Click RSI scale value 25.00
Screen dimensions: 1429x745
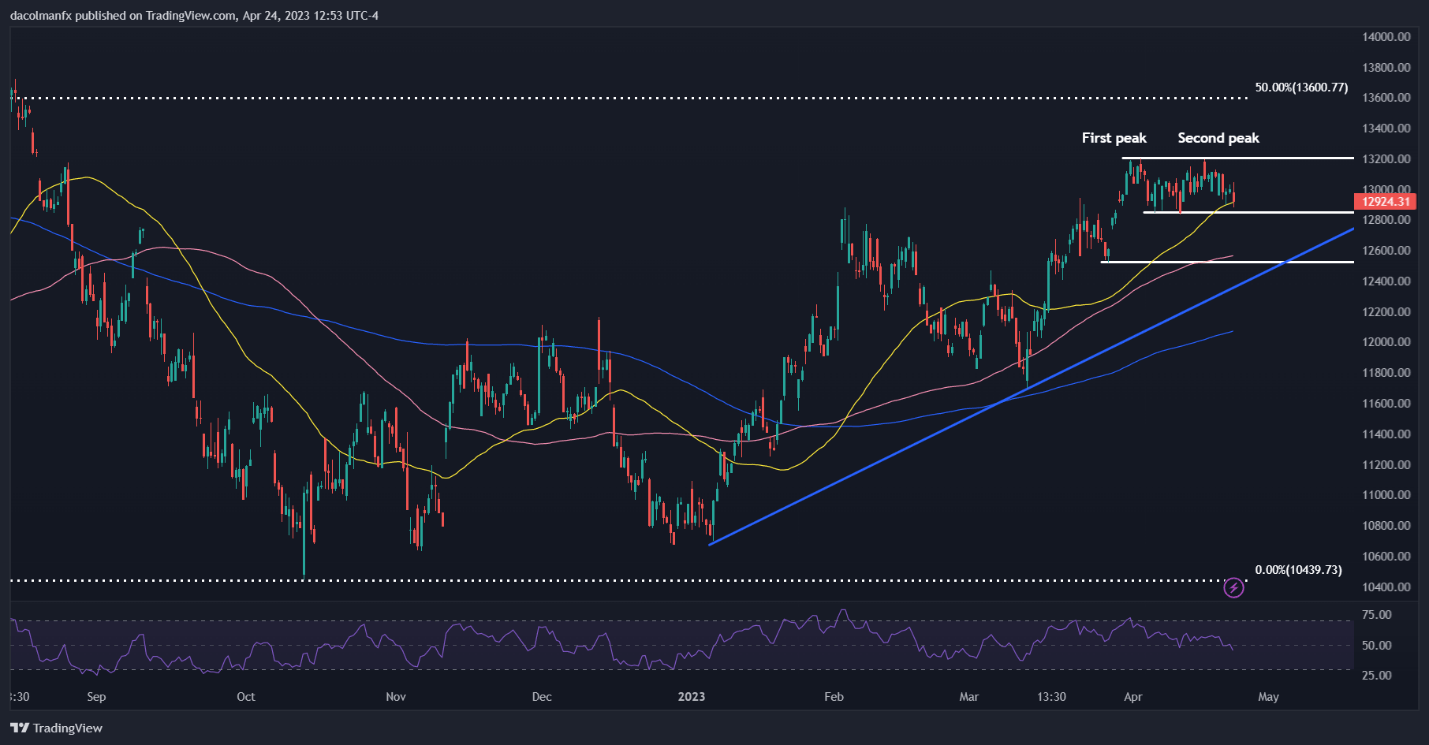tap(1379, 675)
